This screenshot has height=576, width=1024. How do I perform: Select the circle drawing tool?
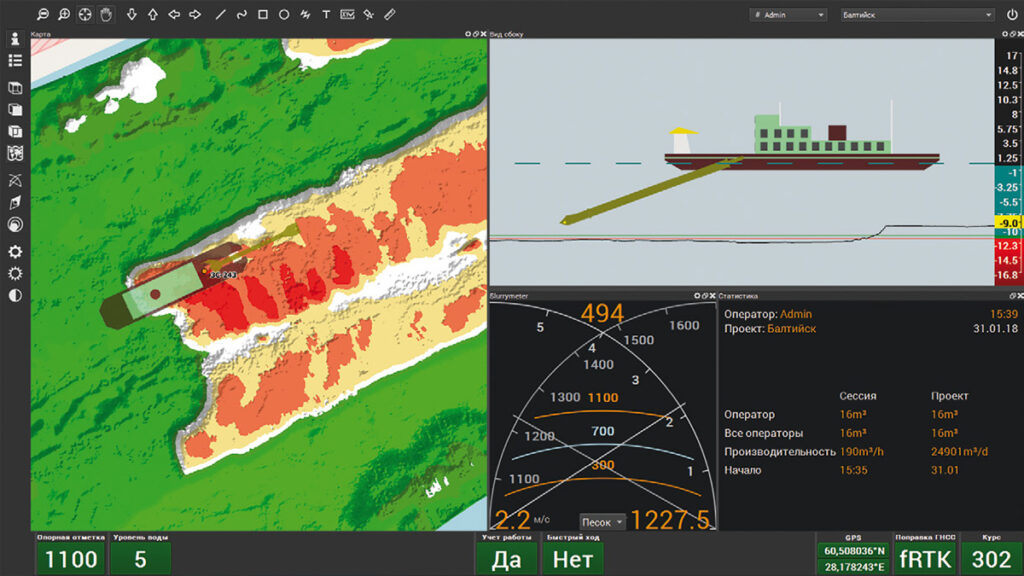point(284,14)
